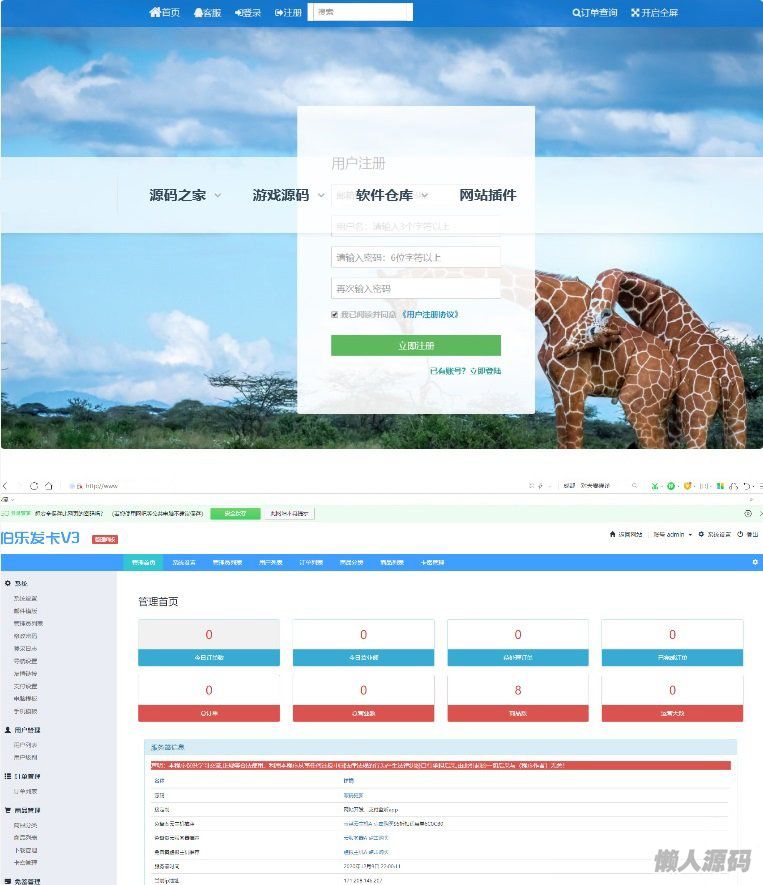This screenshot has width=763, height=885.
Task: Open the 登录 login link
Action: pos(248,12)
